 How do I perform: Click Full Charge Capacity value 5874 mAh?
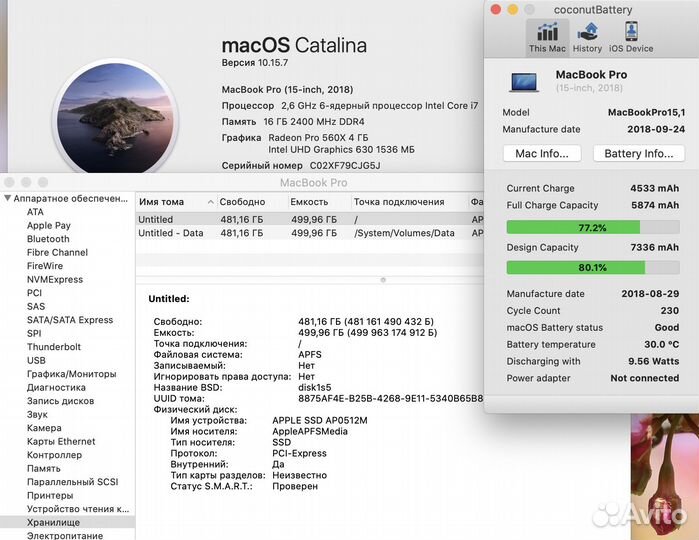(655, 205)
